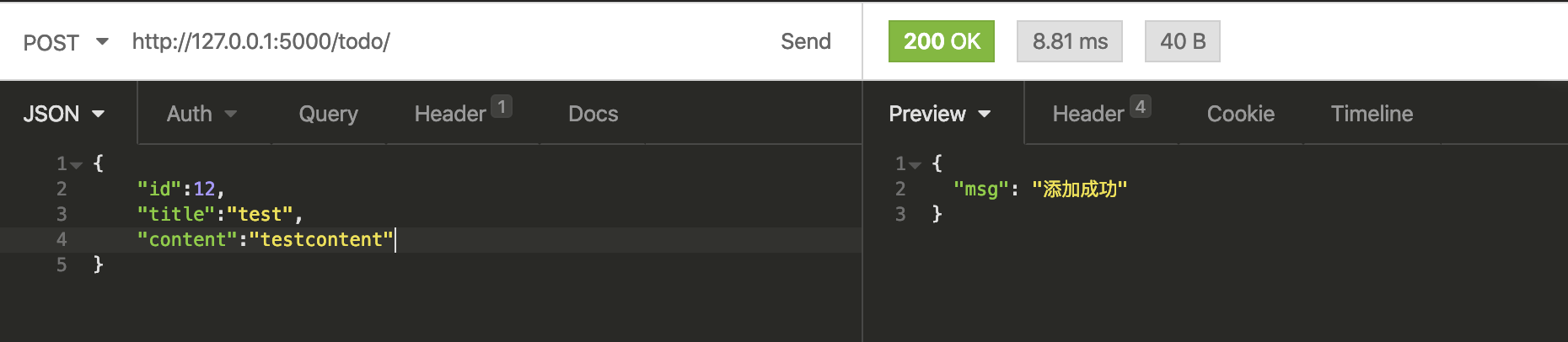Click the "content" line in request body

265,240
